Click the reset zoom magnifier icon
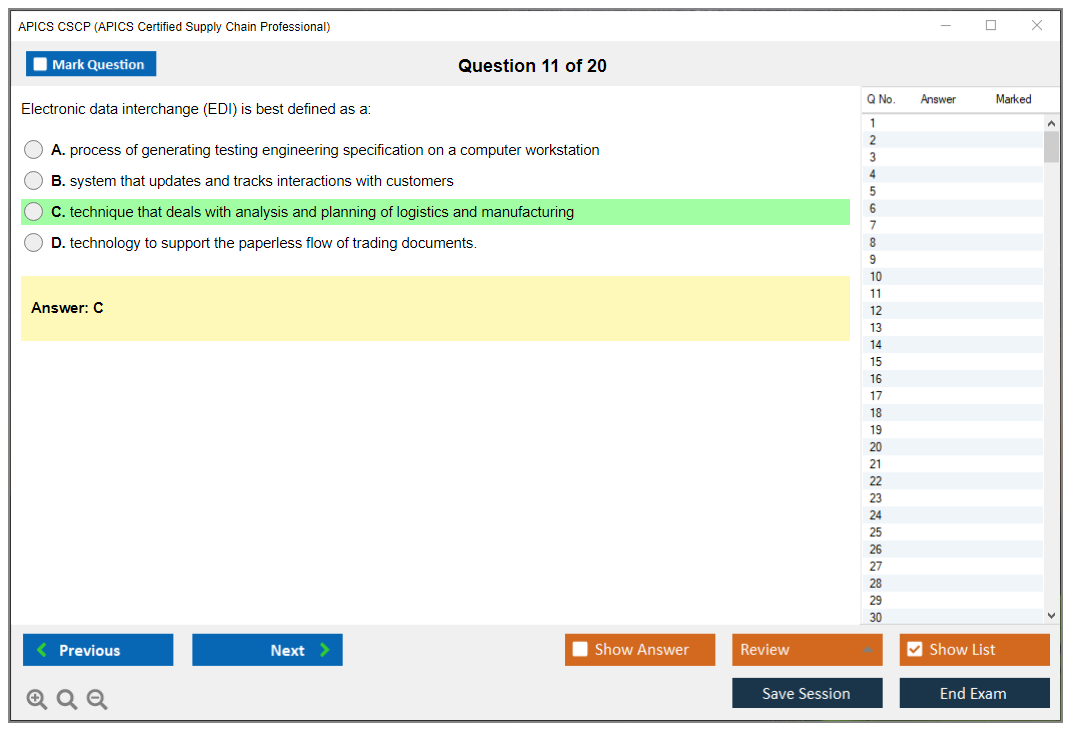Screen dimensions: 1075x735 pos(67,700)
